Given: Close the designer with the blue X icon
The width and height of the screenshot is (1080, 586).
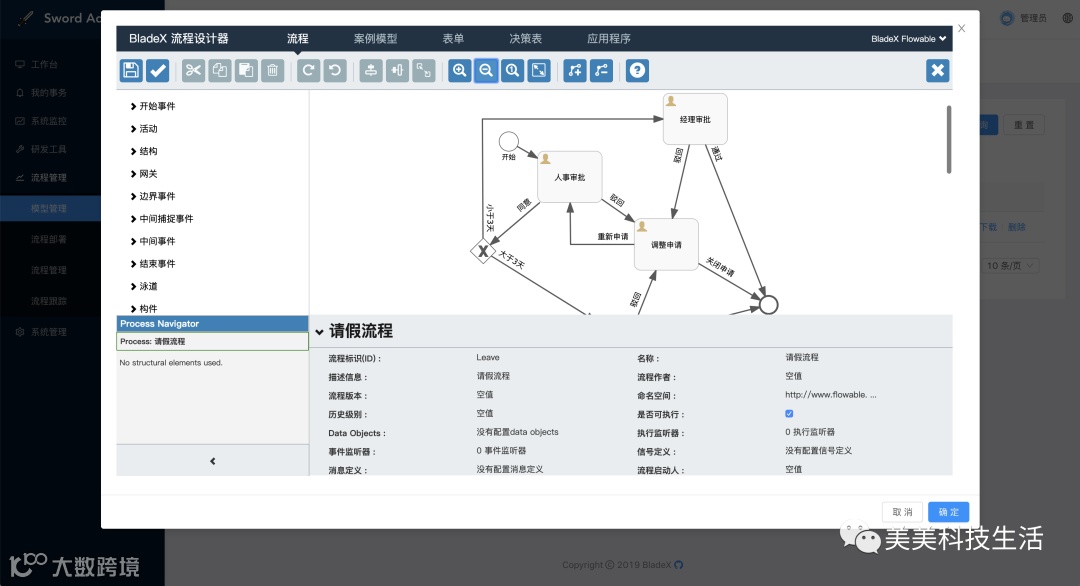Looking at the screenshot, I should point(937,70).
